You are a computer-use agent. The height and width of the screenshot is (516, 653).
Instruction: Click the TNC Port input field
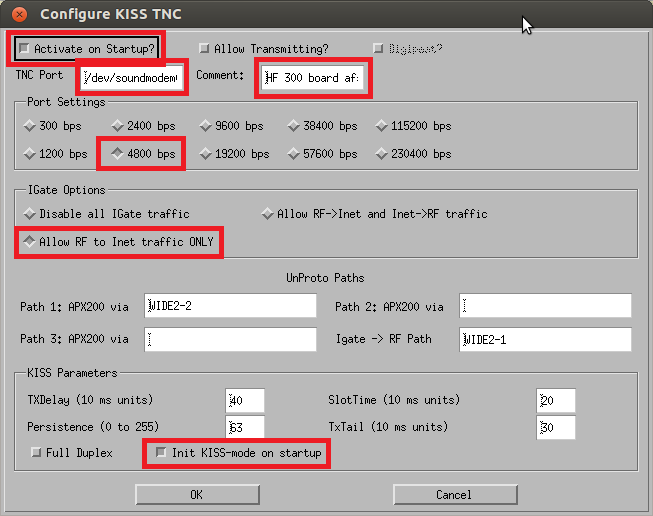(x=132, y=77)
